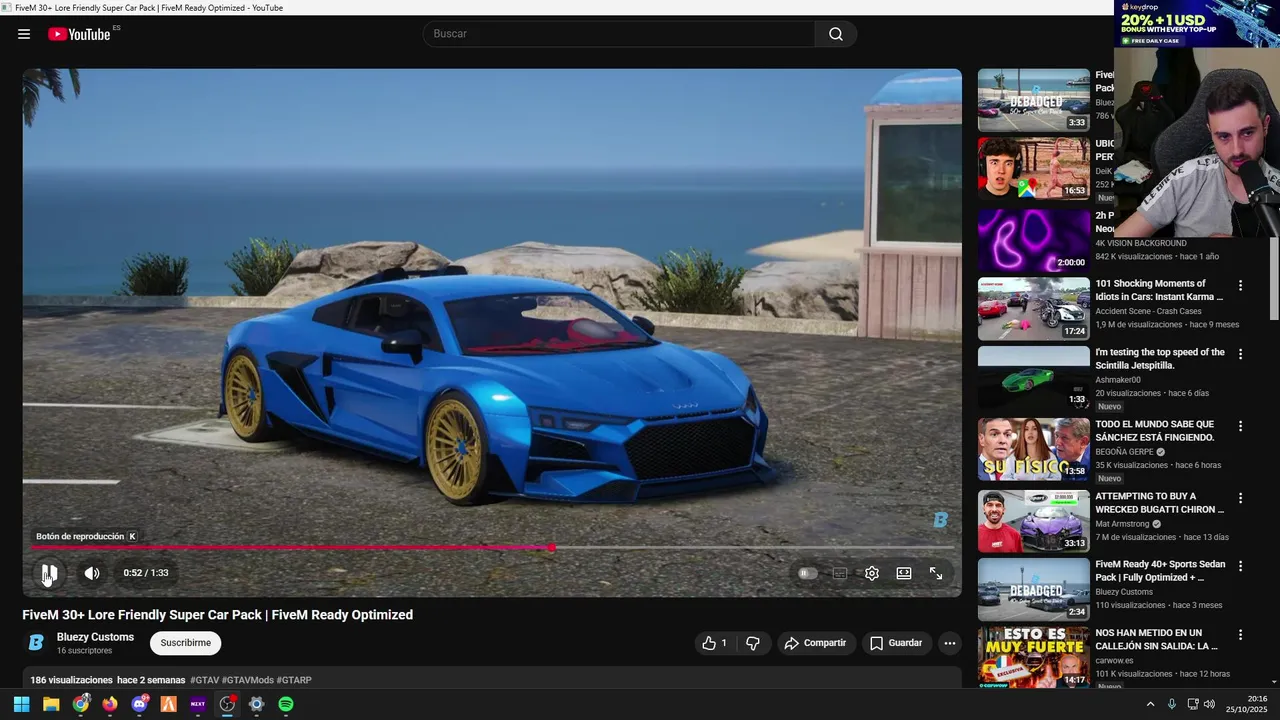The image size is (1280, 720).
Task: Open more actions three-dot menu below video
Action: click(x=950, y=643)
